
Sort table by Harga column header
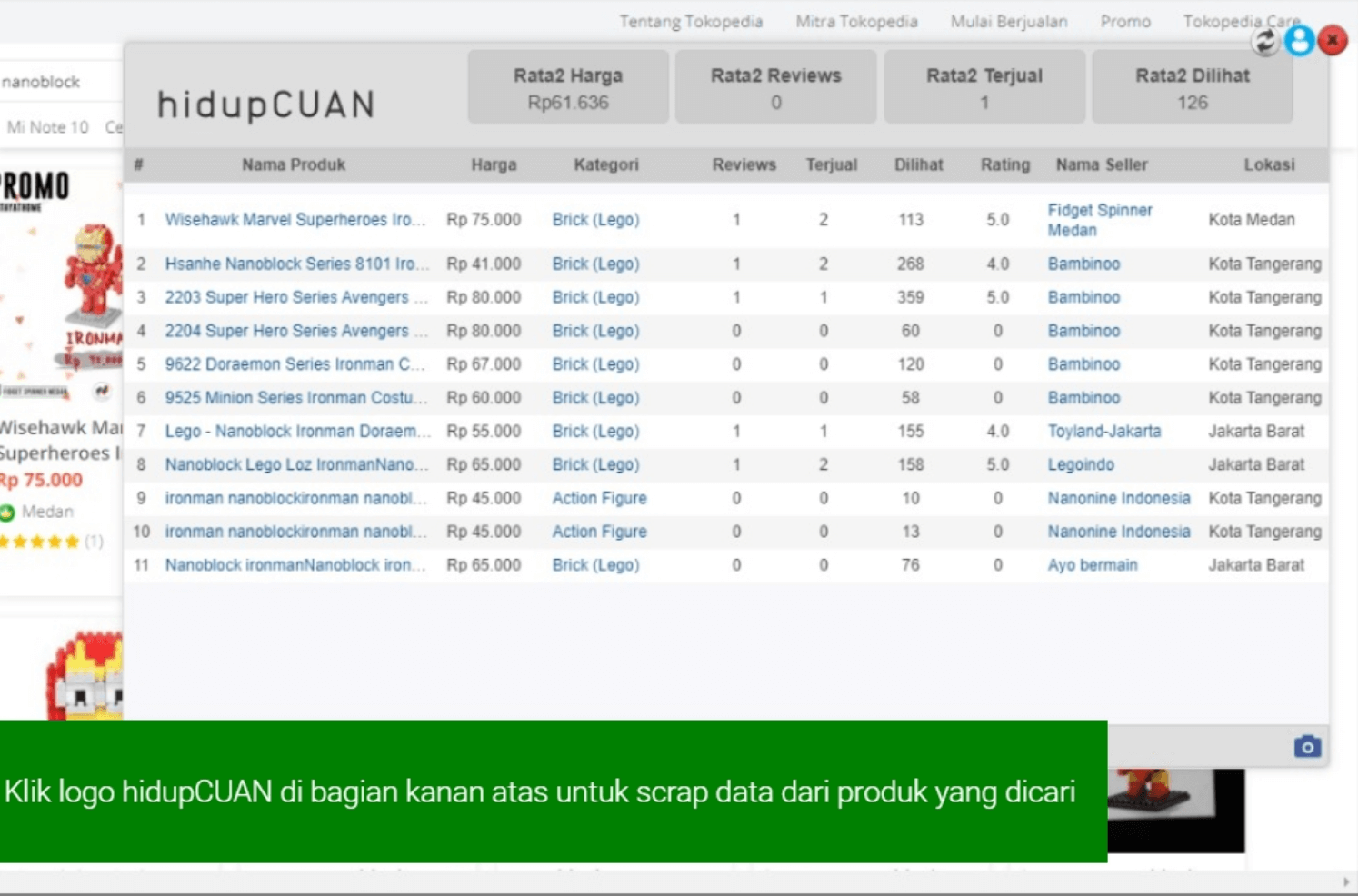click(x=494, y=164)
